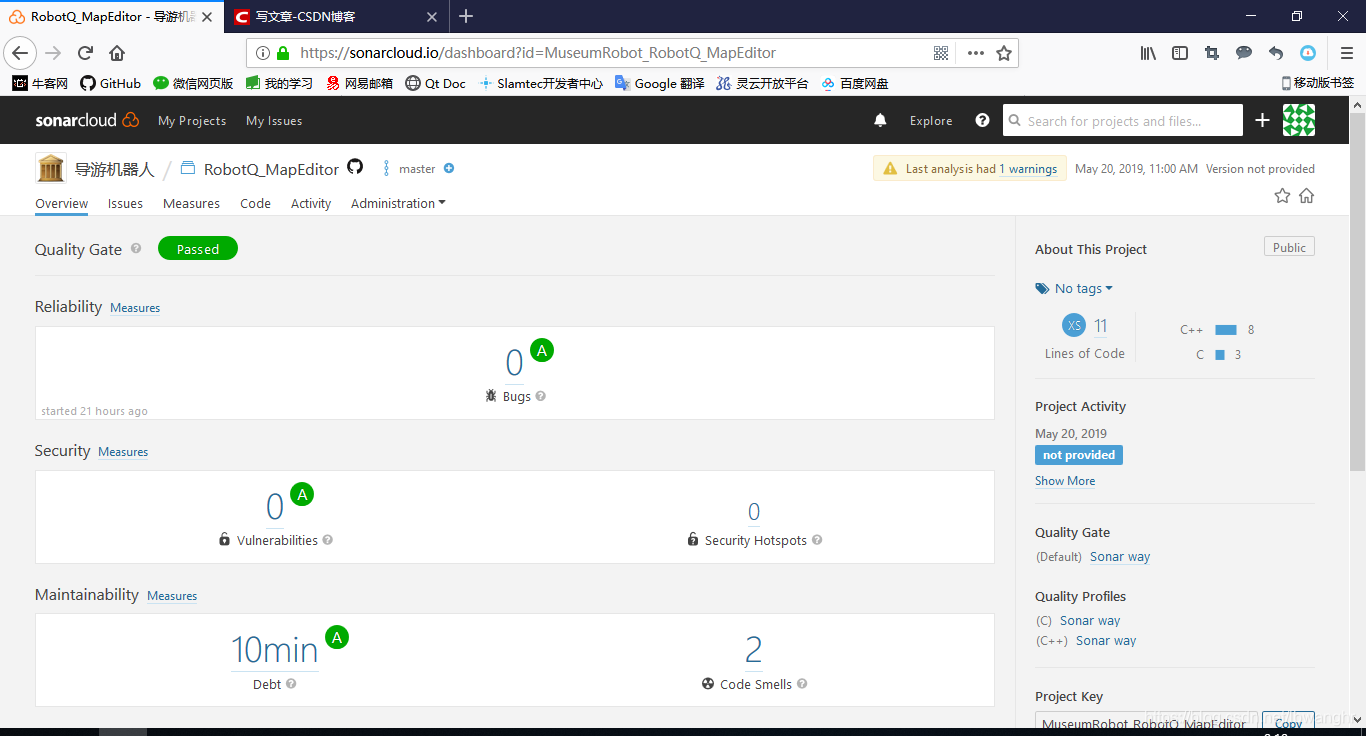Open the Google 翻译 bookmark
Image resolution: width=1366 pixels, height=736 pixels.
[660, 83]
